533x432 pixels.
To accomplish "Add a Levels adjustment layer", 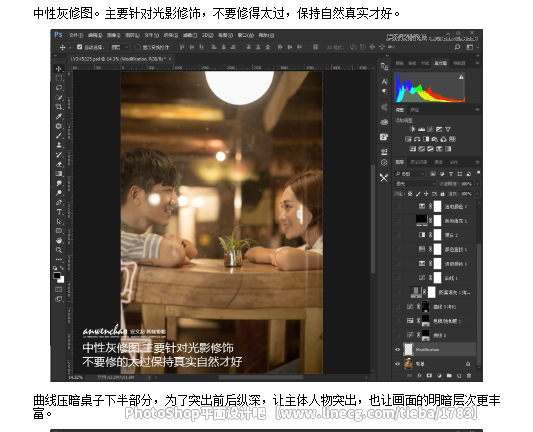I will [422, 129].
